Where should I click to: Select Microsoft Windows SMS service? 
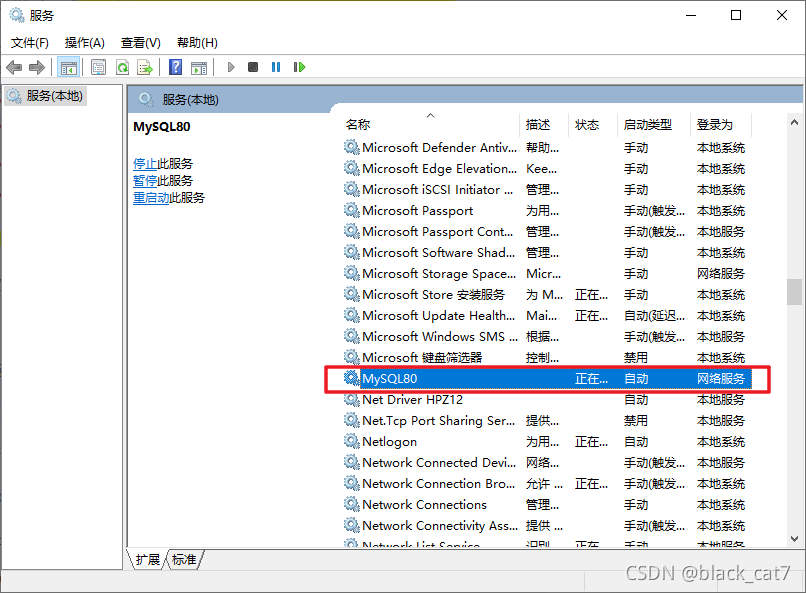547,337
